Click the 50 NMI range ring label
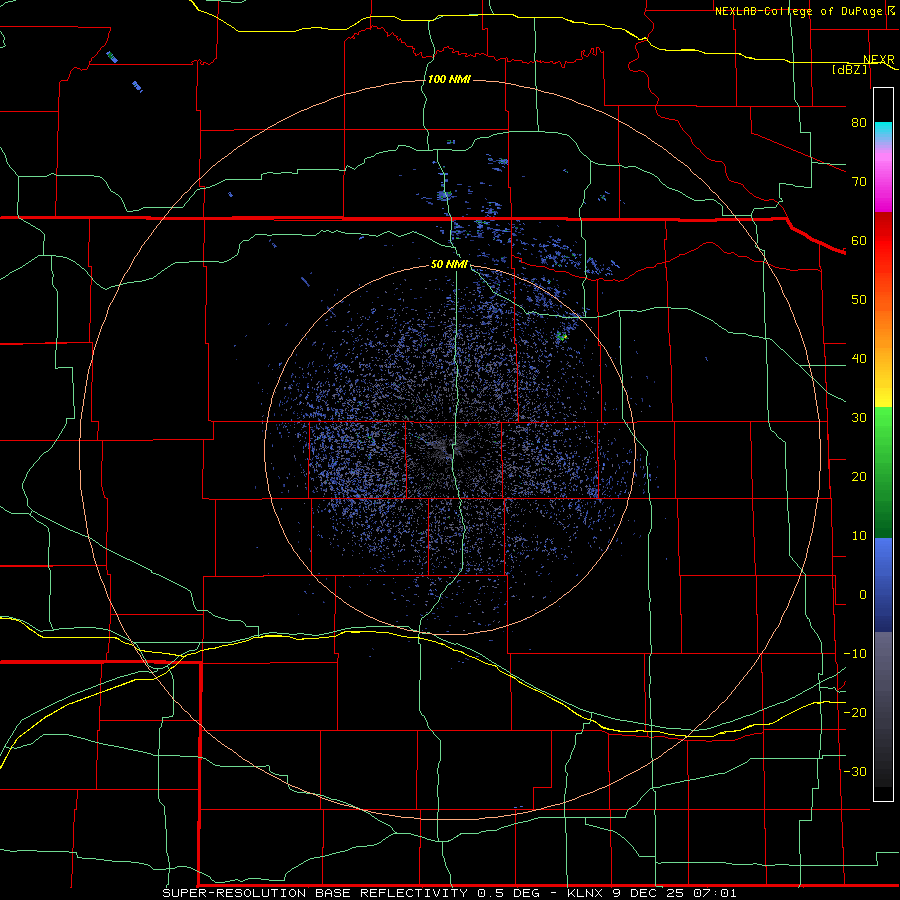 (x=449, y=265)
